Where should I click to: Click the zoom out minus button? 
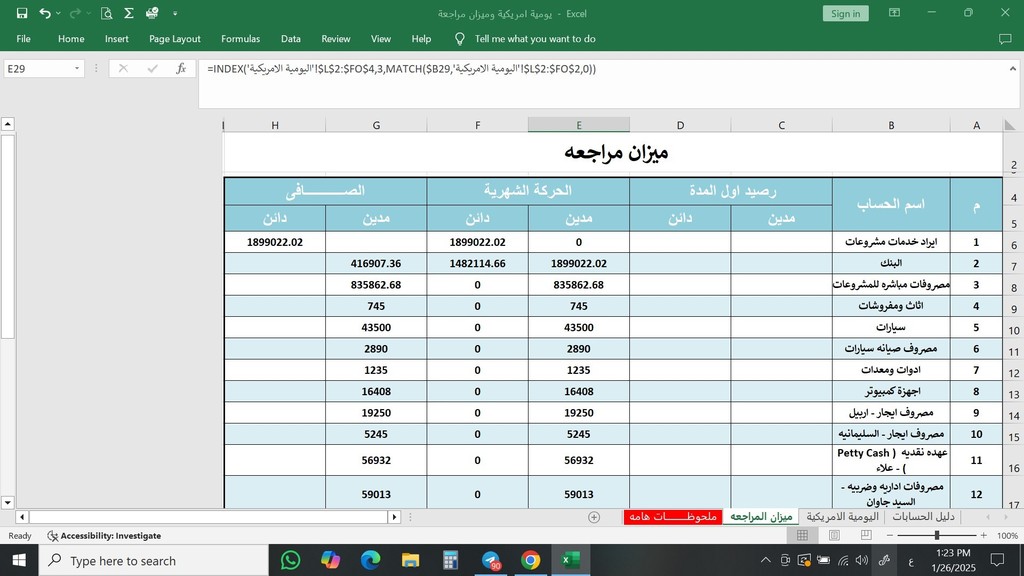(889, 536)
